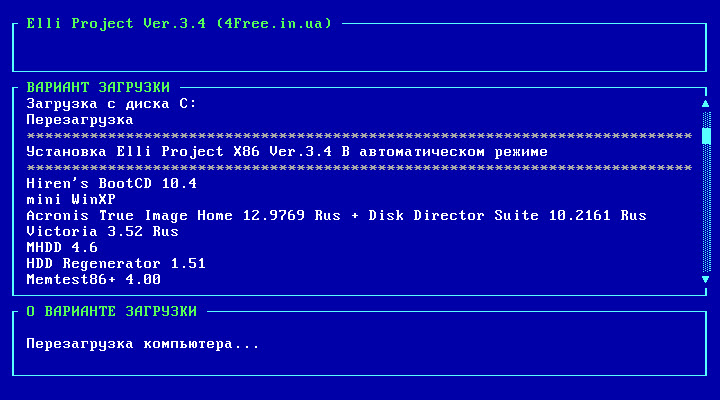Choose 'Установка Elli Project X86 Ver.3.4' automatic install
Viewport: 720px width, 400px height.
coord(287,152)
